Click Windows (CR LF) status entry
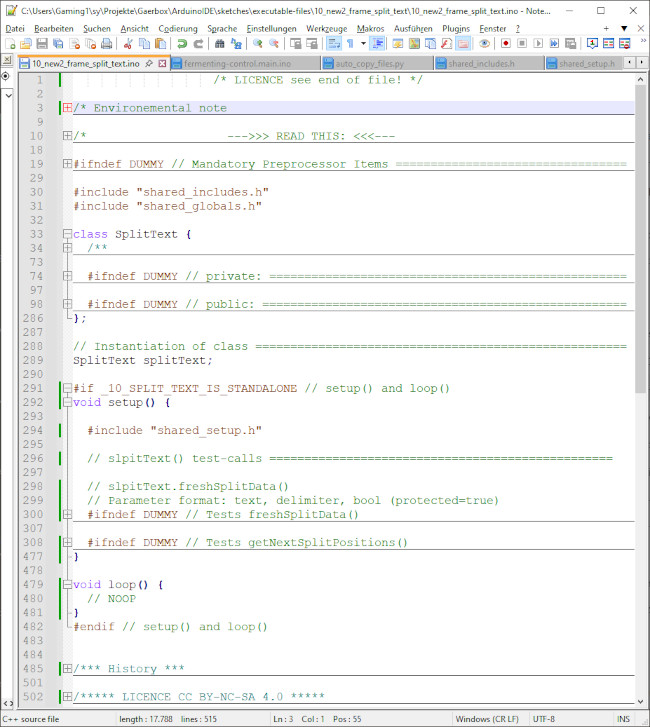 487,719
